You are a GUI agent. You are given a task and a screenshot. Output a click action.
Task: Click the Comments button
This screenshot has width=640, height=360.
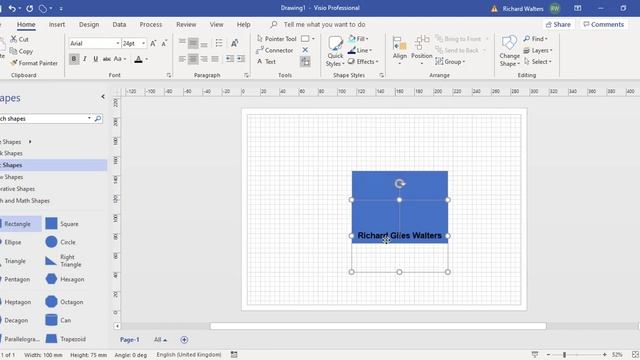(604, 24)
